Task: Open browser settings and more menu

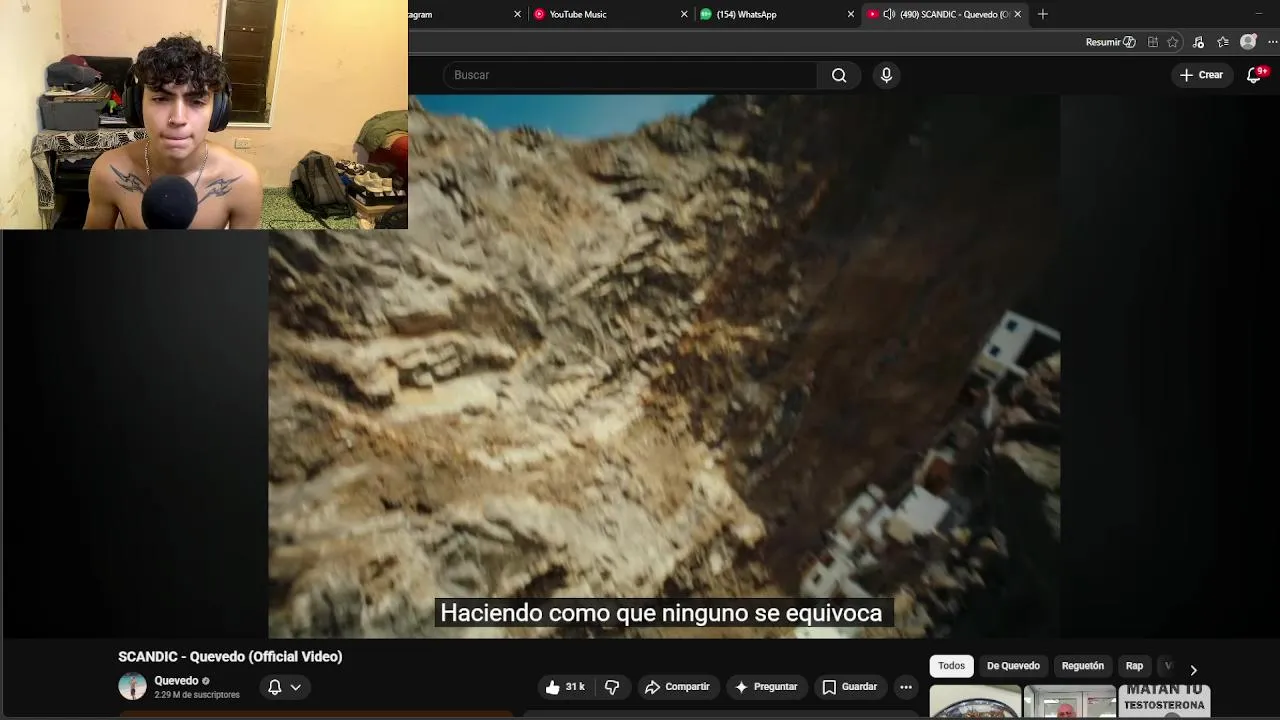Action: [x=1272, y=42]
